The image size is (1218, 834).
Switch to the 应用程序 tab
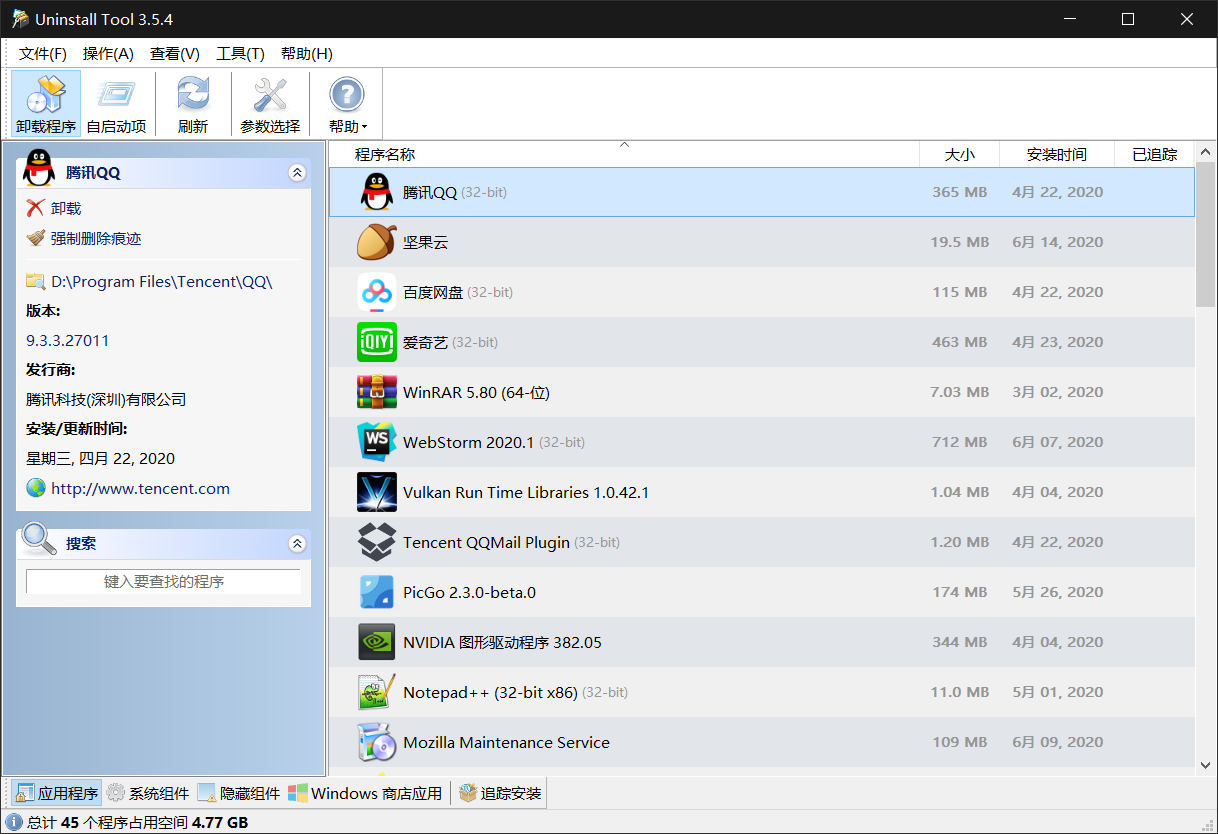tap(57, 793)
